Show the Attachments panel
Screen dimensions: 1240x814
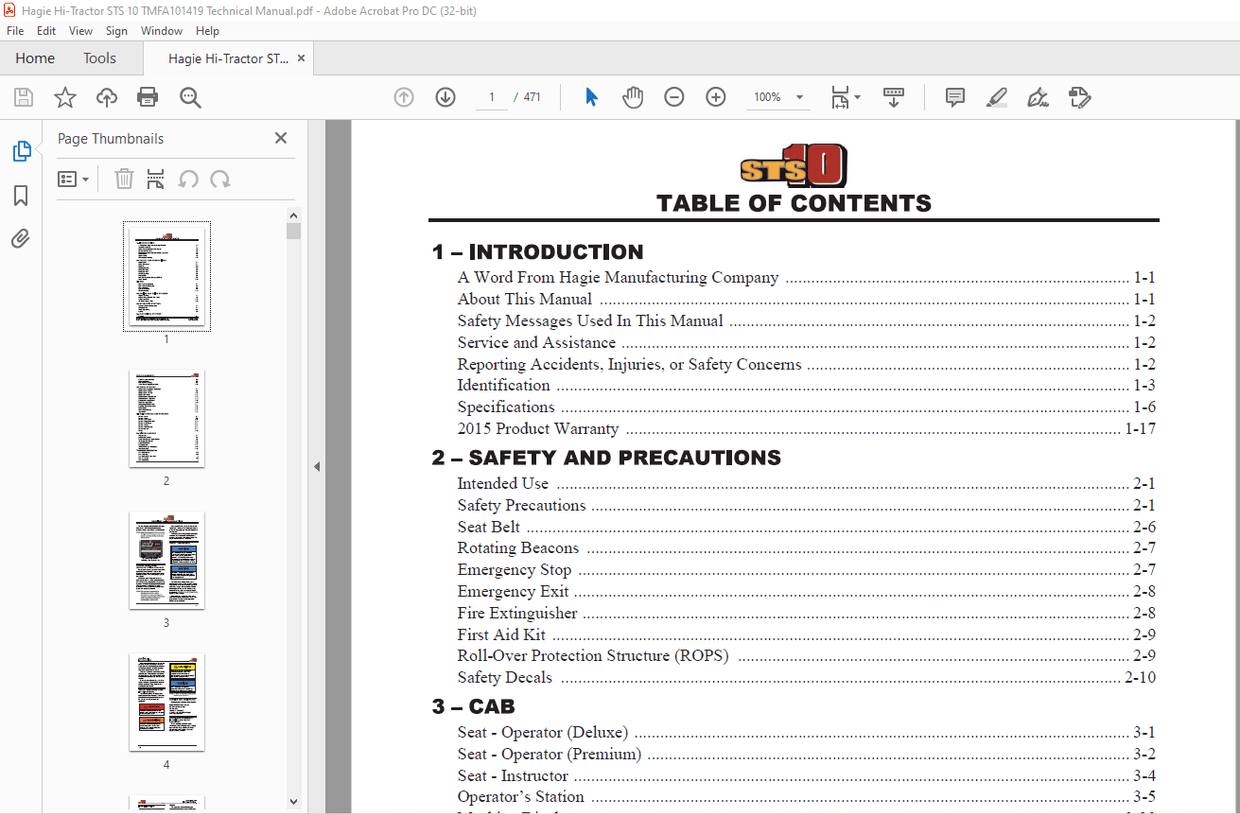(22, 238)
